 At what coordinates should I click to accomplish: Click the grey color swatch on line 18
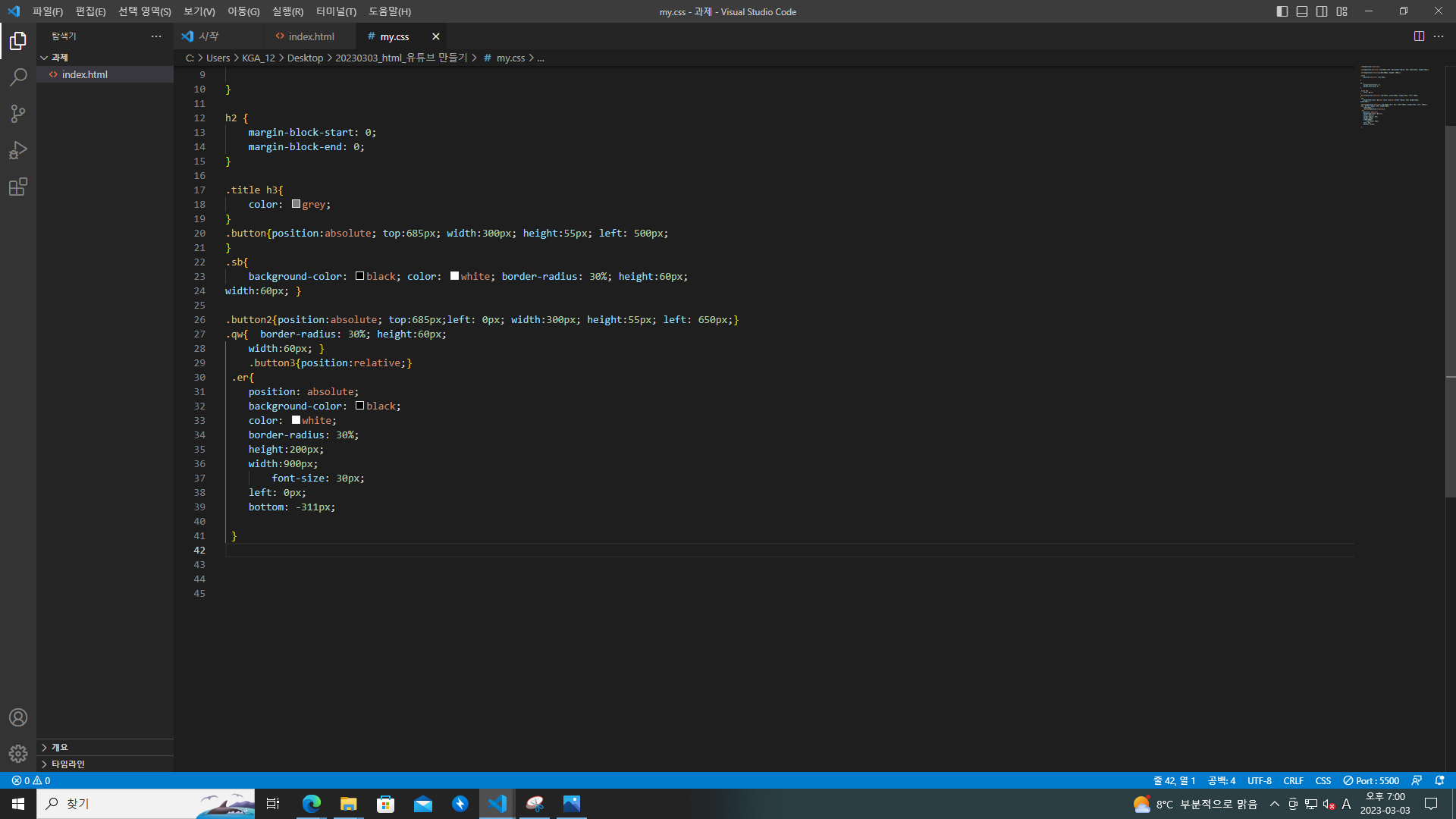[296, 204]
